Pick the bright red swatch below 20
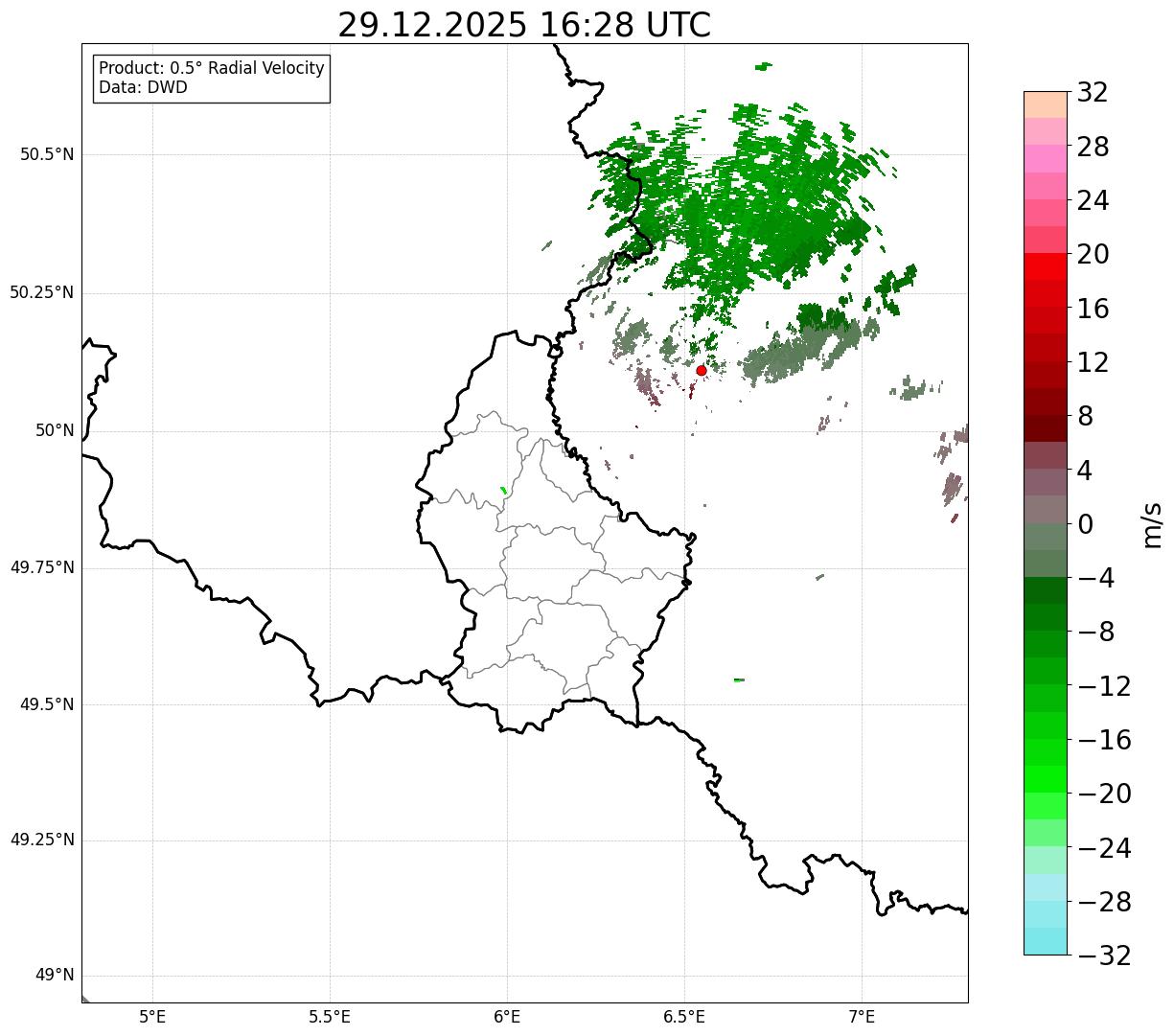The width and height of the screenshot is (1174, 1036). click(x=1046, y=267)
